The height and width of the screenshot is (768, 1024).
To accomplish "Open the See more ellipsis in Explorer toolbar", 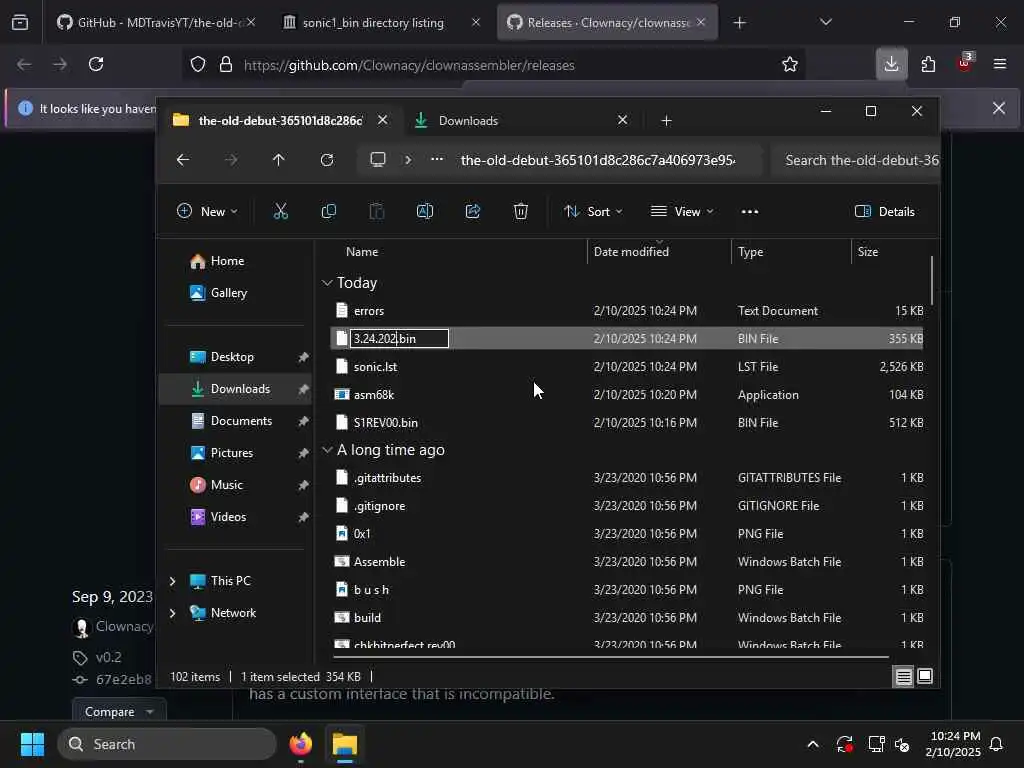I will (750, 212).
